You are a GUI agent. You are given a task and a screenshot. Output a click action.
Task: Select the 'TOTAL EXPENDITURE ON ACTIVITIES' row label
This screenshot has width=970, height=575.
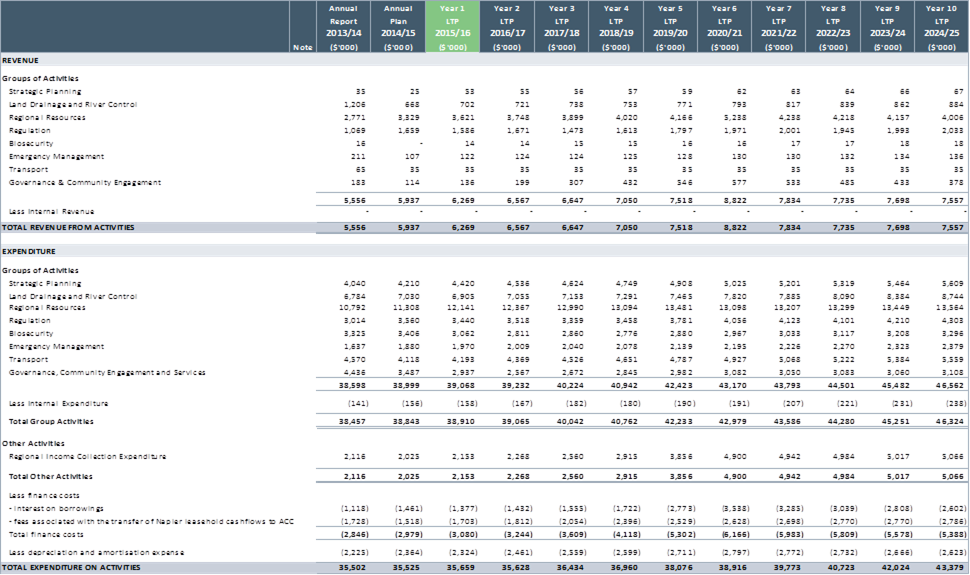pos(71,568)
